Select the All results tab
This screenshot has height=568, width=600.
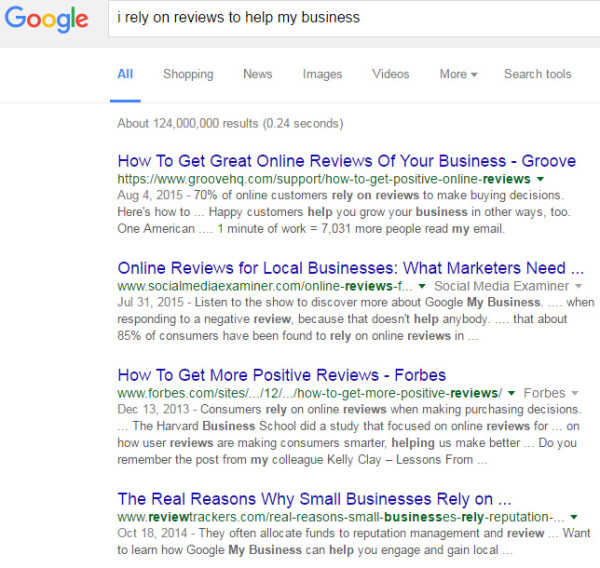click(x=125, y=74)
